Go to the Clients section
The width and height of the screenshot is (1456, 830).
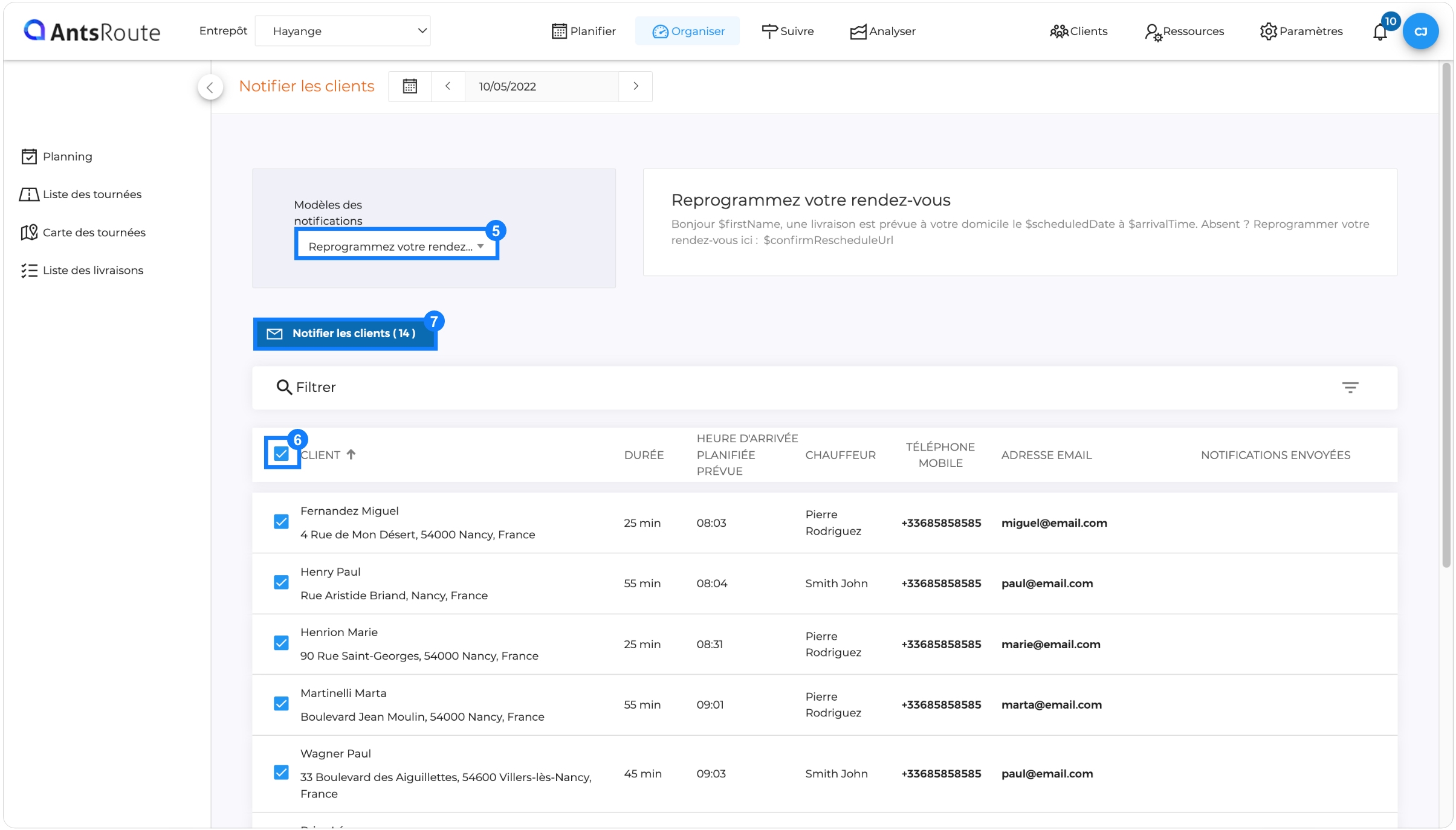pos(1079,31)
